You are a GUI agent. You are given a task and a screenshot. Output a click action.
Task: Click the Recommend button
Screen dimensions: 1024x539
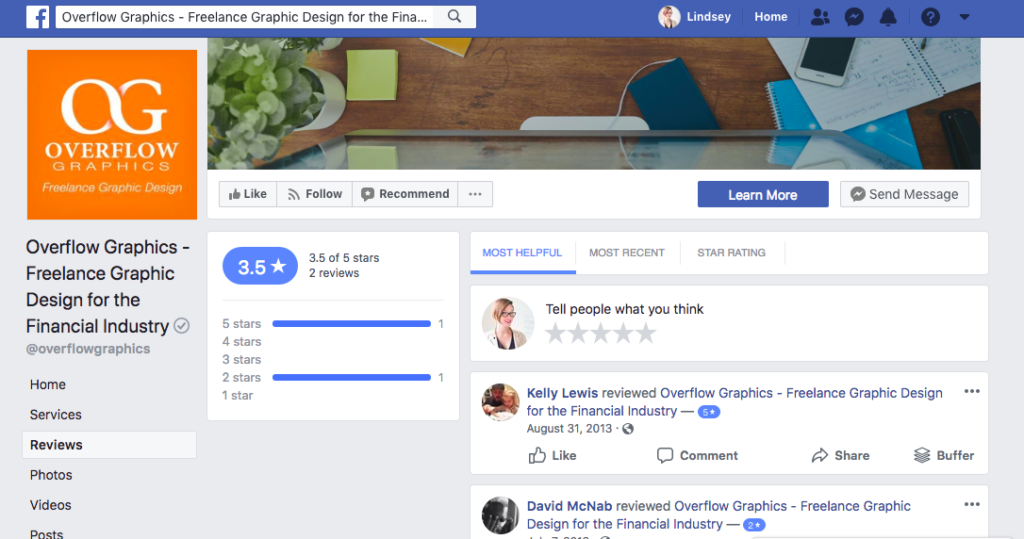click(406, 194)
